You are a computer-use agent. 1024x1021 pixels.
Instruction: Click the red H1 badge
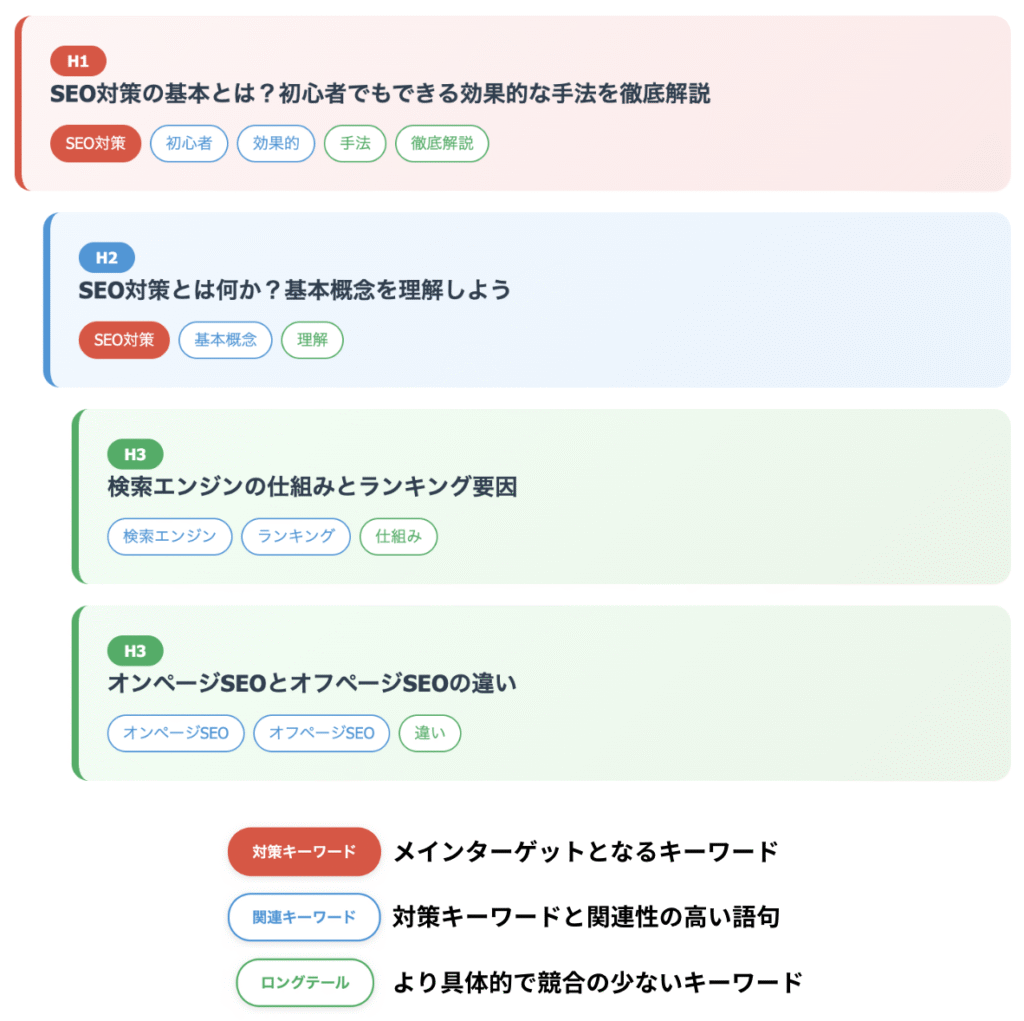pyautogui.click(x=78, y=61)
